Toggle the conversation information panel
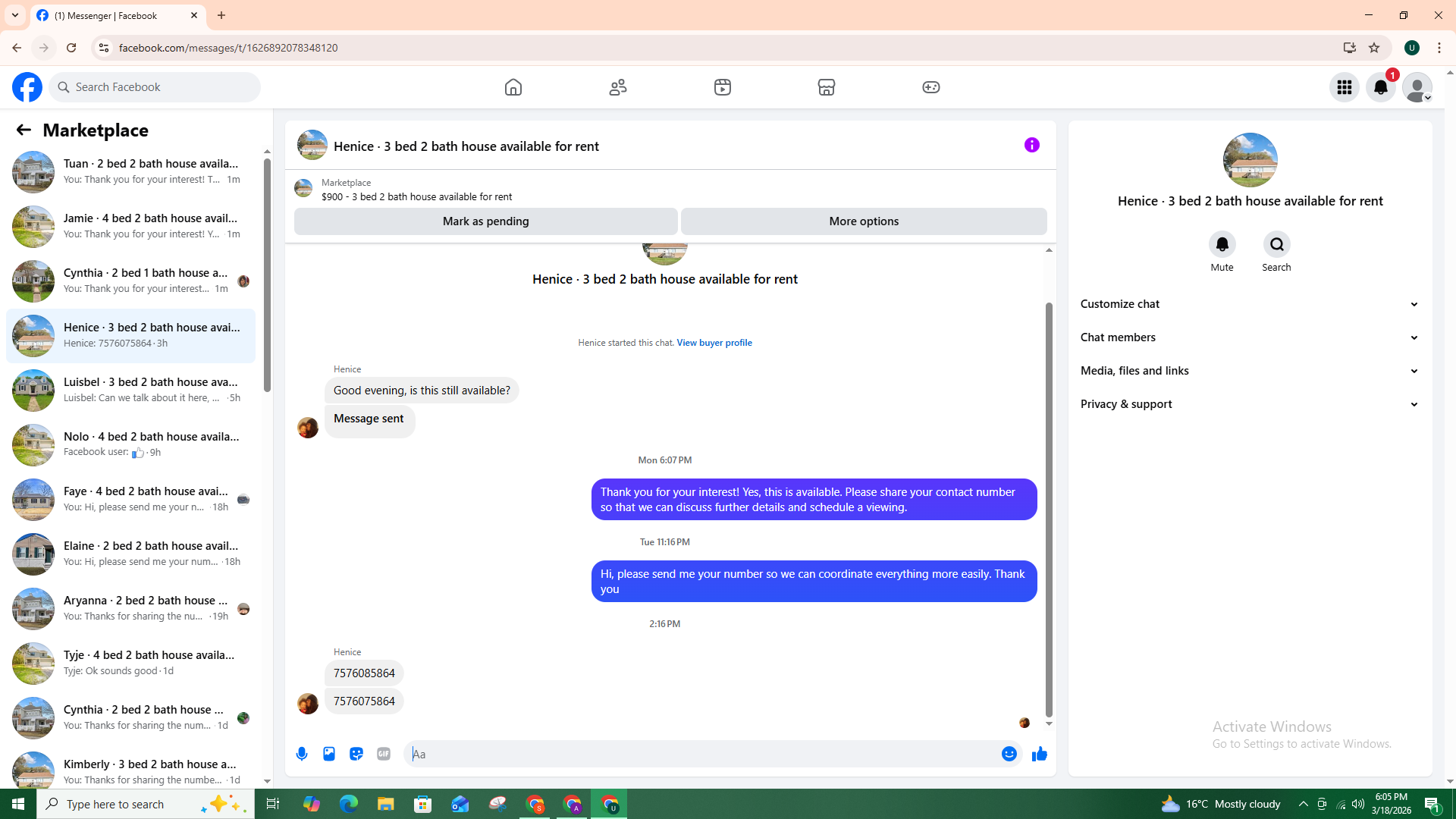Viewport: 1456px width, 819px height. click(x=1031, y=145)
